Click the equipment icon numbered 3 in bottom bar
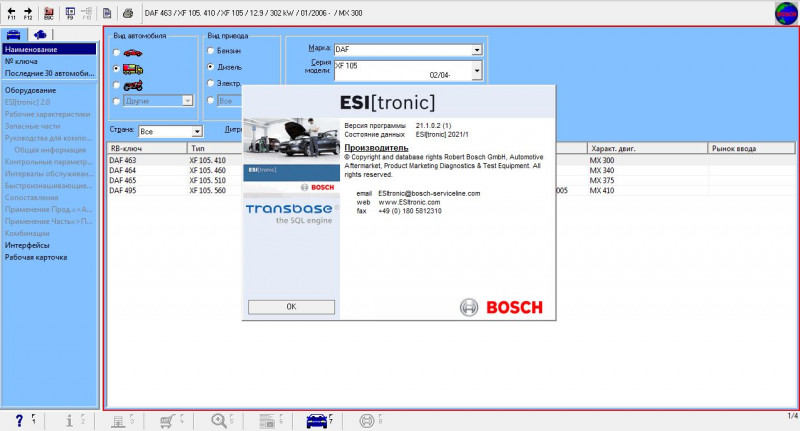Screen dimensions: 800x431 [x=118, y=421]
